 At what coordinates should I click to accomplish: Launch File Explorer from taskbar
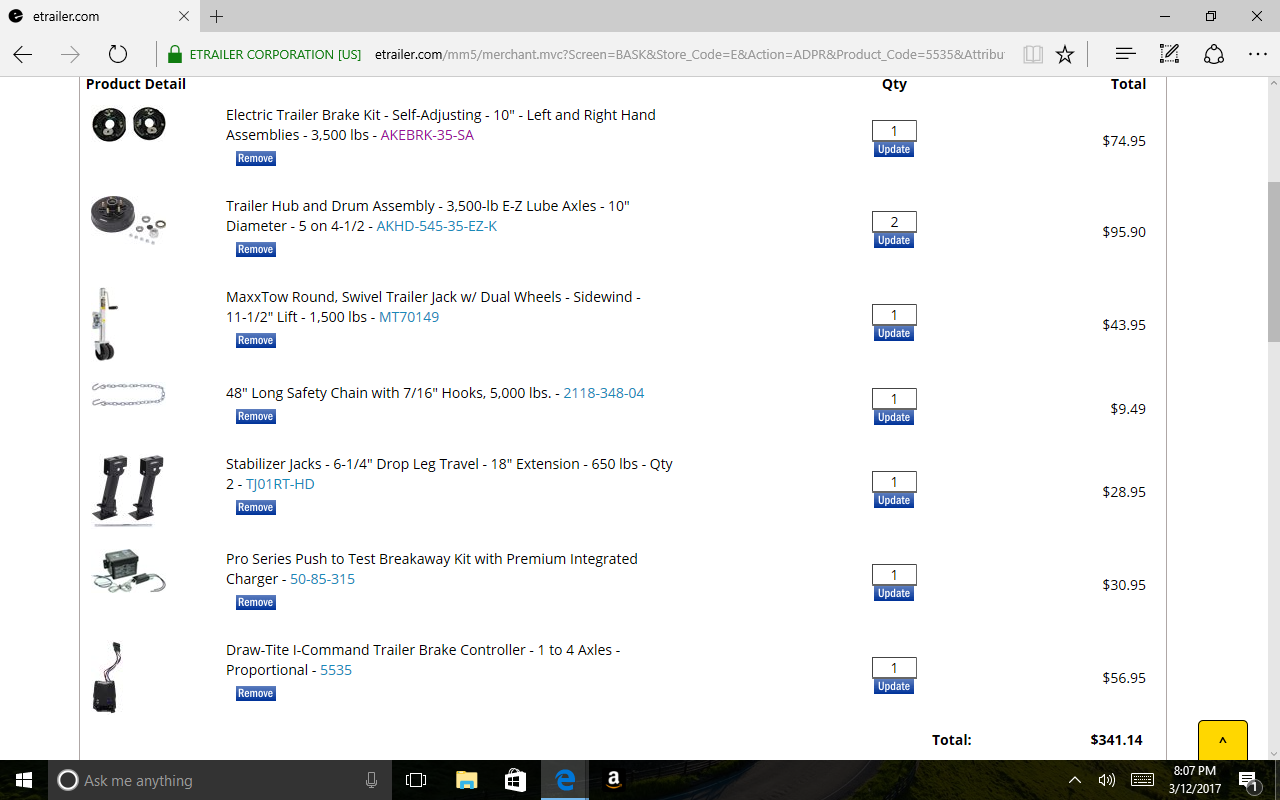point(466,780)
